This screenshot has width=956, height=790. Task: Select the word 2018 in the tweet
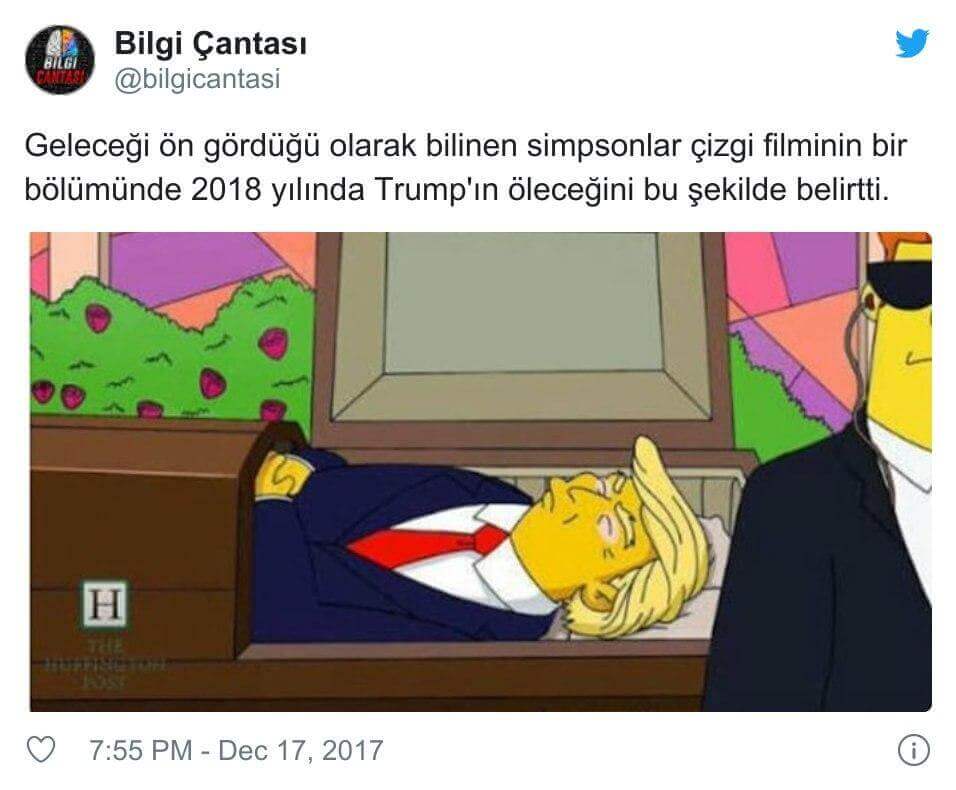pos(226,190)
